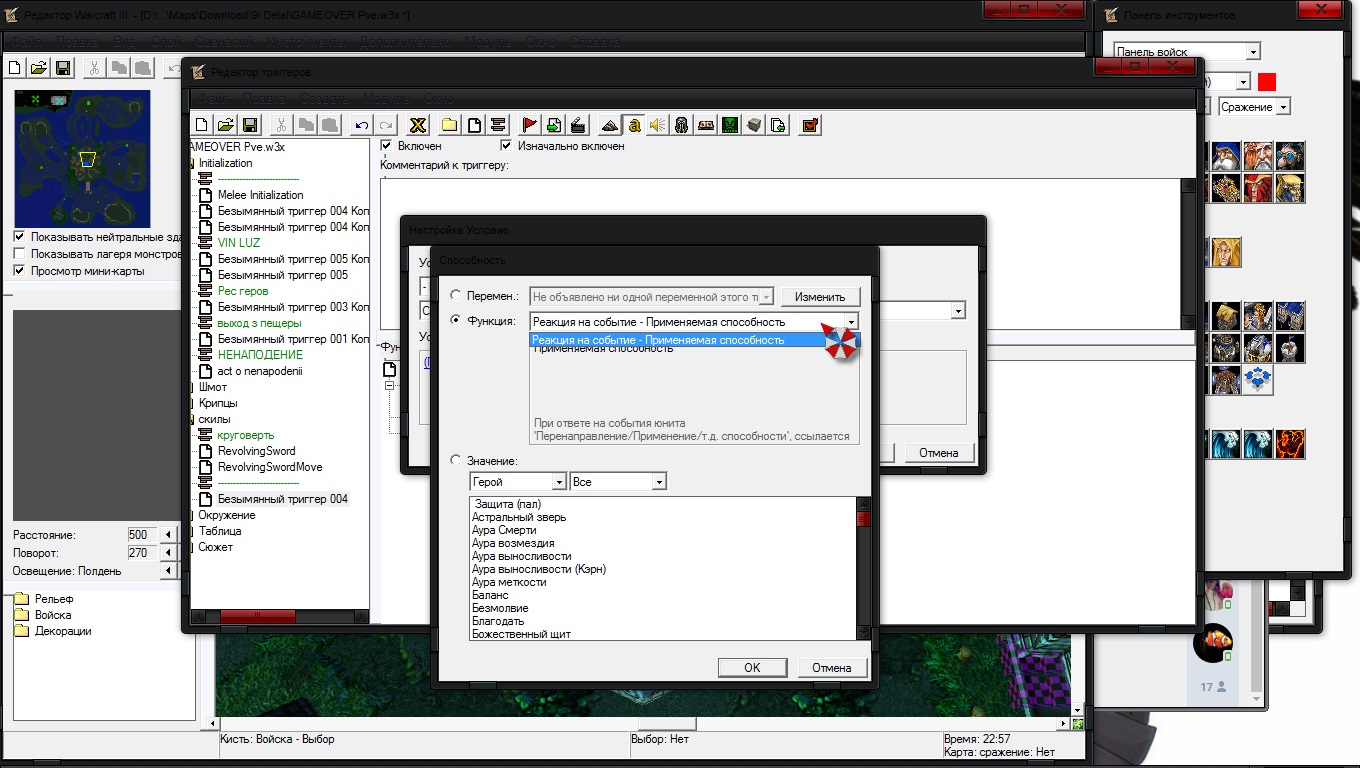Add a new action with clapperboard icon
This screenshot has height=768, width=1360.
click(x=578, y=125)
